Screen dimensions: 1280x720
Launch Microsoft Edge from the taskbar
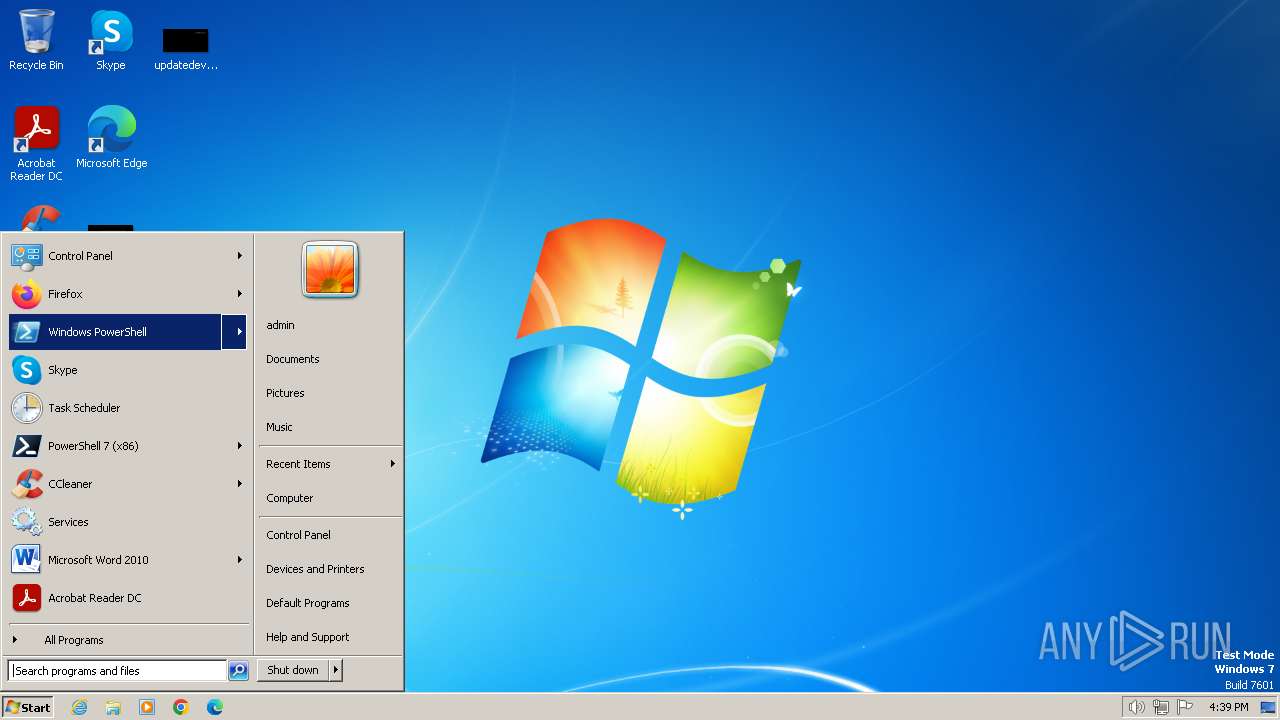(215, 707)
